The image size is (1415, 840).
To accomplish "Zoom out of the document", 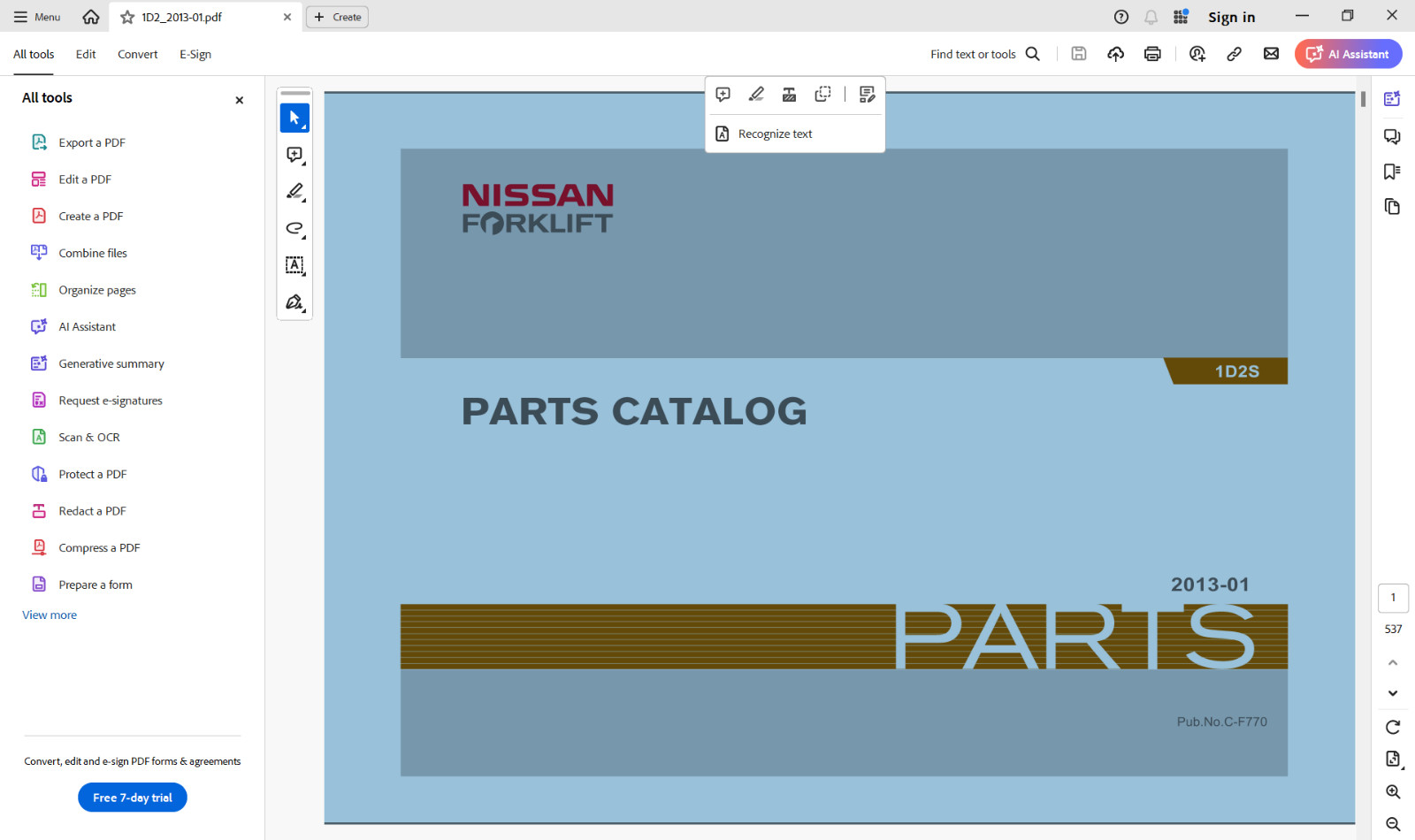I will [1393, 824].
